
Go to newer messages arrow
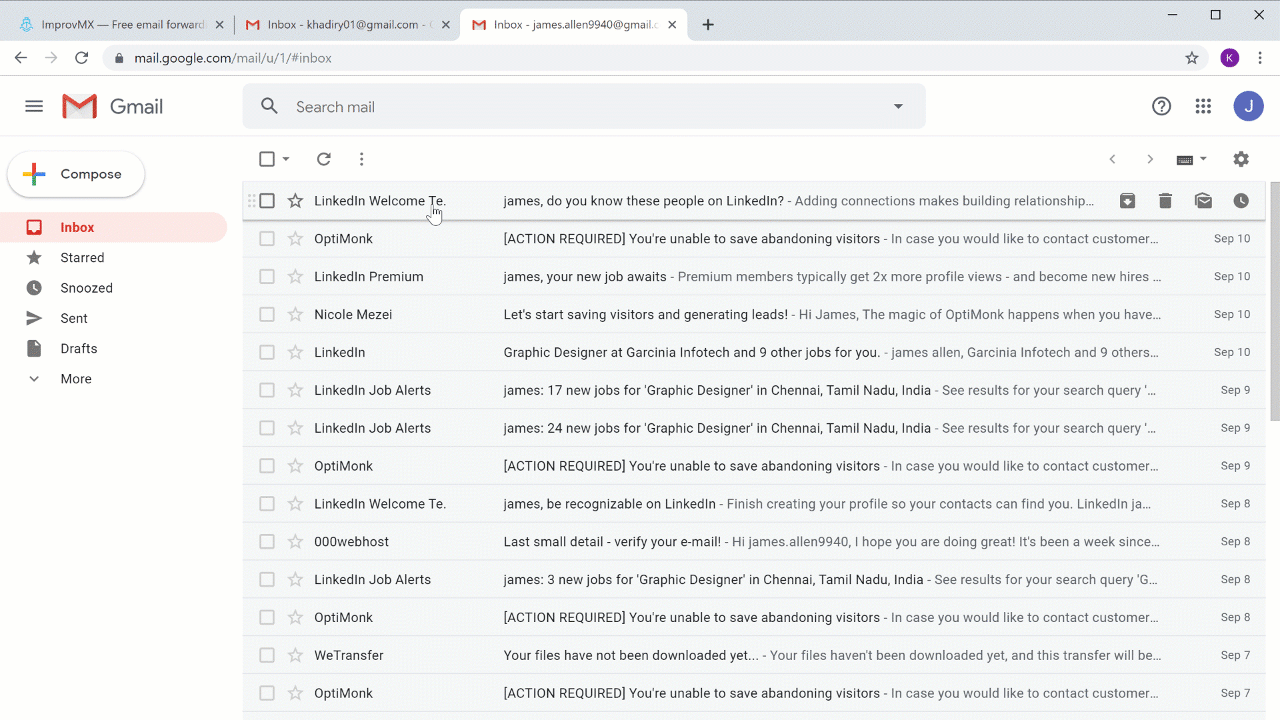[x=1112, y=159]
